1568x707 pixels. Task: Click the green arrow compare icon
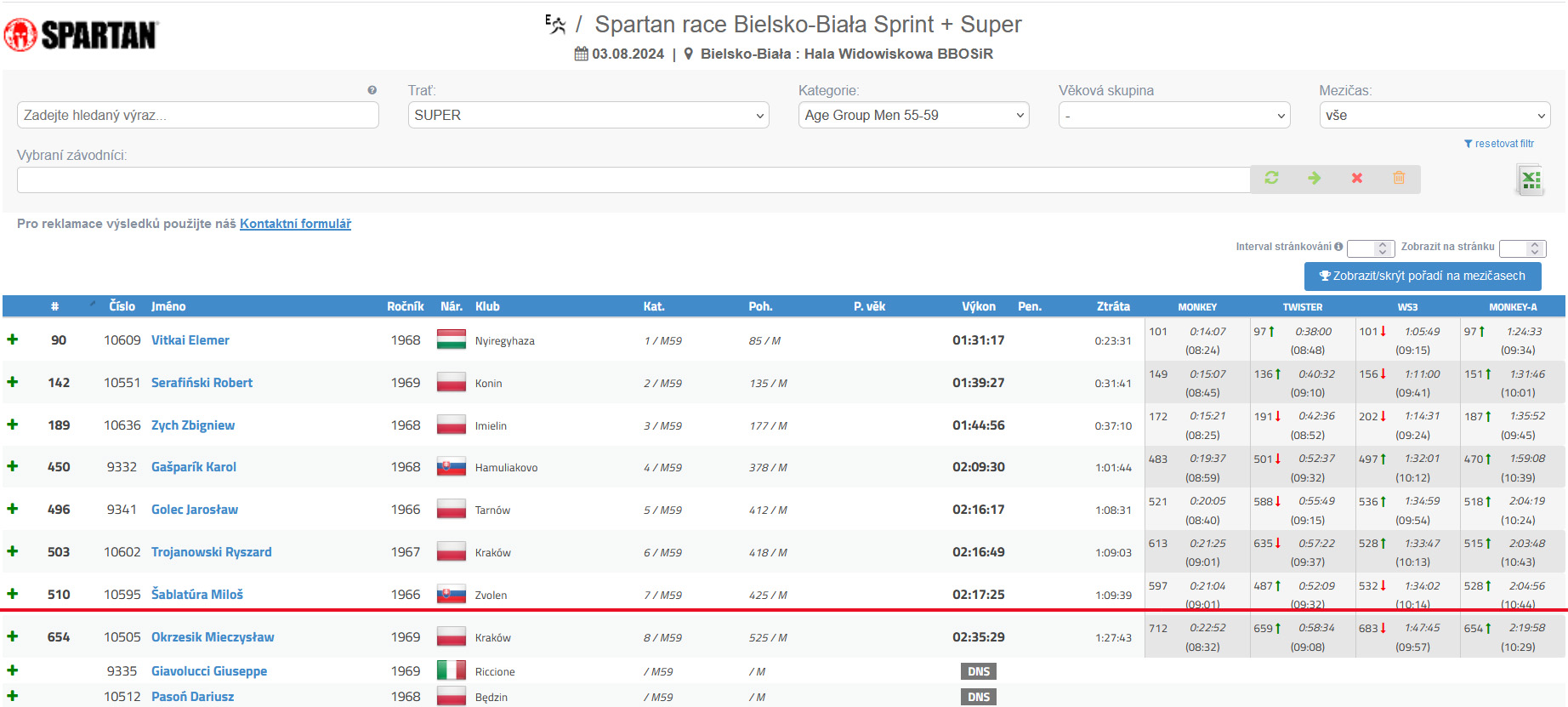click(x=1314, y=178)
